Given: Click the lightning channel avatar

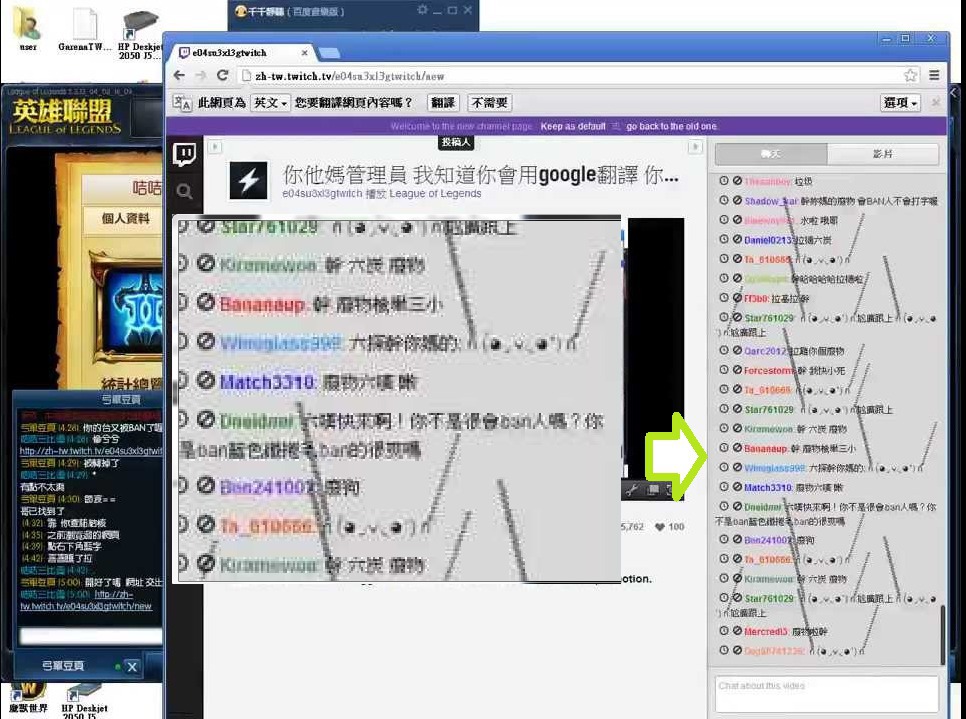Looking at the screenshot, I should point(248,180).
